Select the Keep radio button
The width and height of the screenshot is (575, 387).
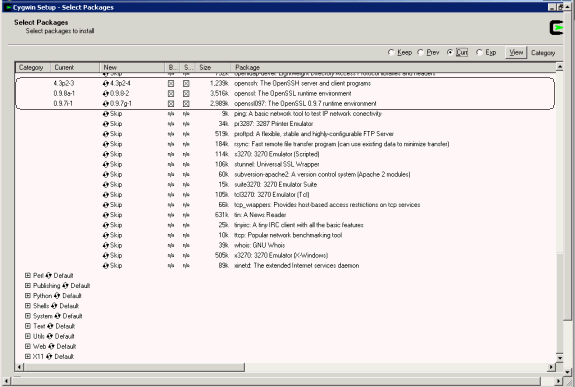(391, 52)
